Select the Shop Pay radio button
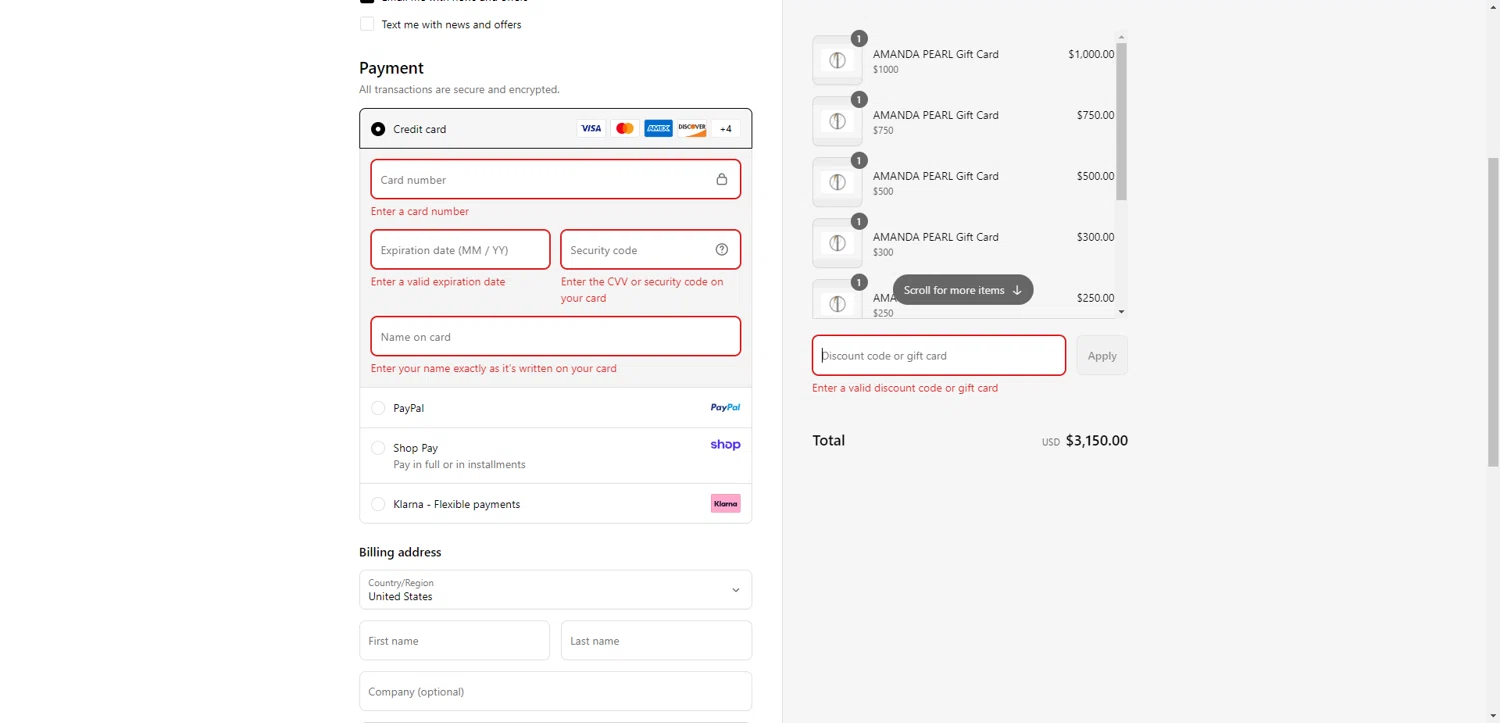Image resolution: width=1500 pixels, height=723 pixels. click(378, 448)
